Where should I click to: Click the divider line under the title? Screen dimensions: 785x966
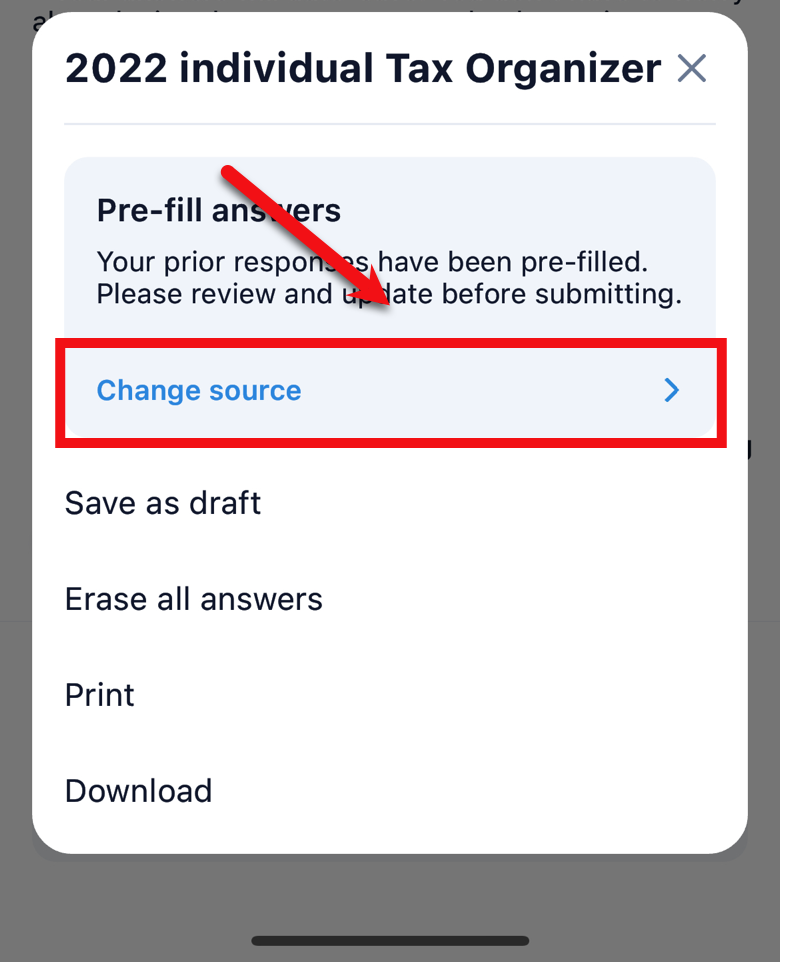pos(390,124)
